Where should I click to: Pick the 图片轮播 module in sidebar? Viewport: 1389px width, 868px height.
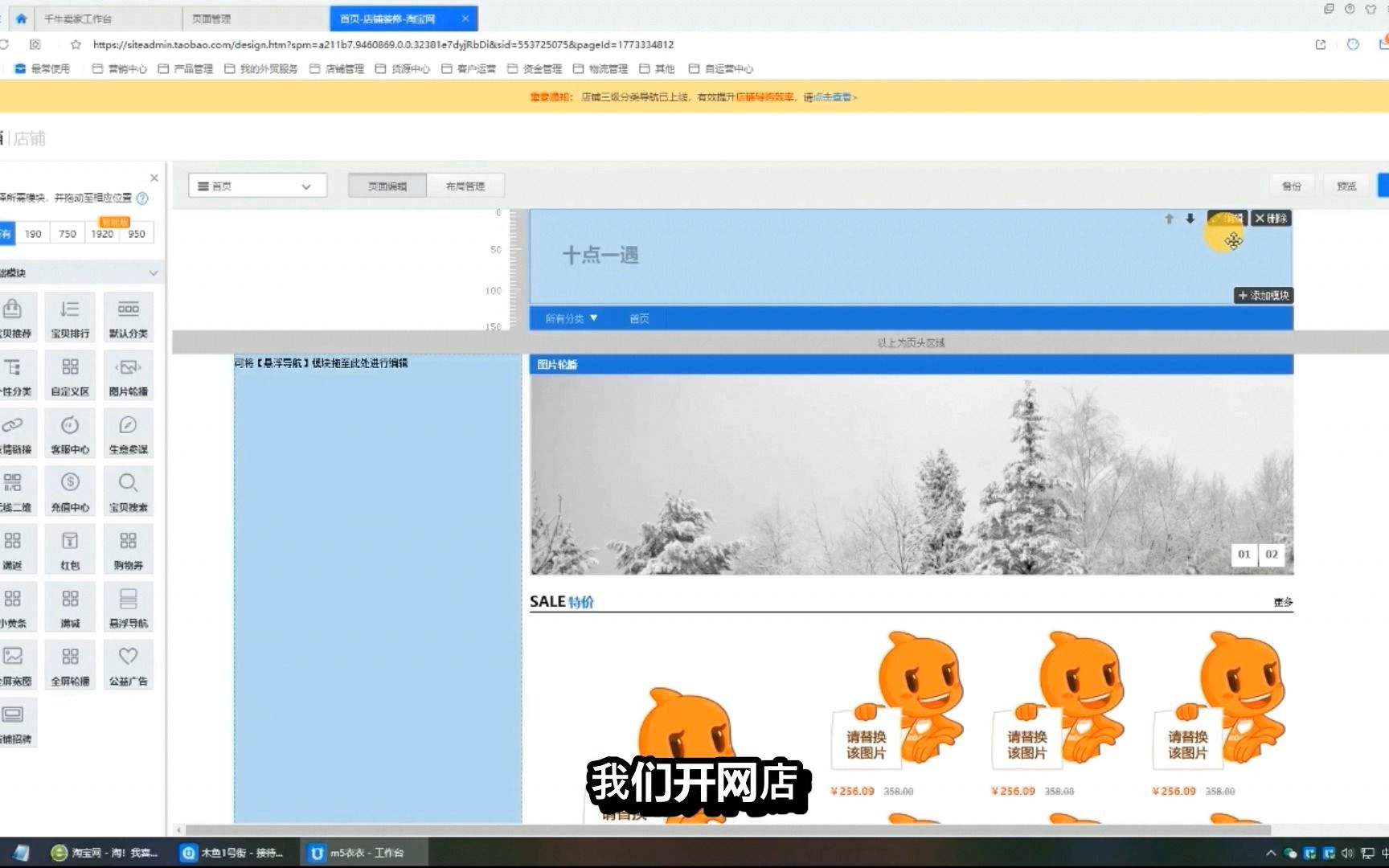128,375
